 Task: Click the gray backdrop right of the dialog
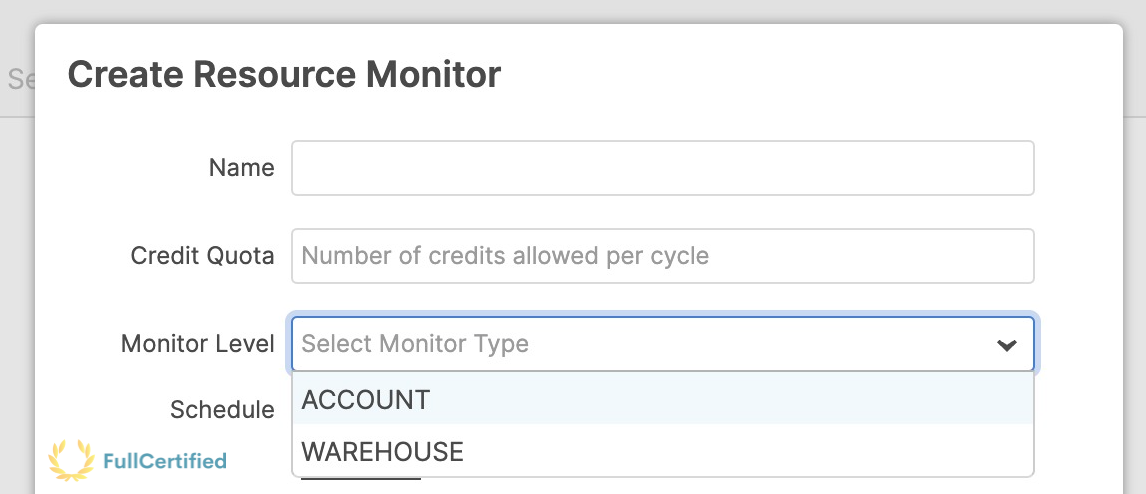1135,250
